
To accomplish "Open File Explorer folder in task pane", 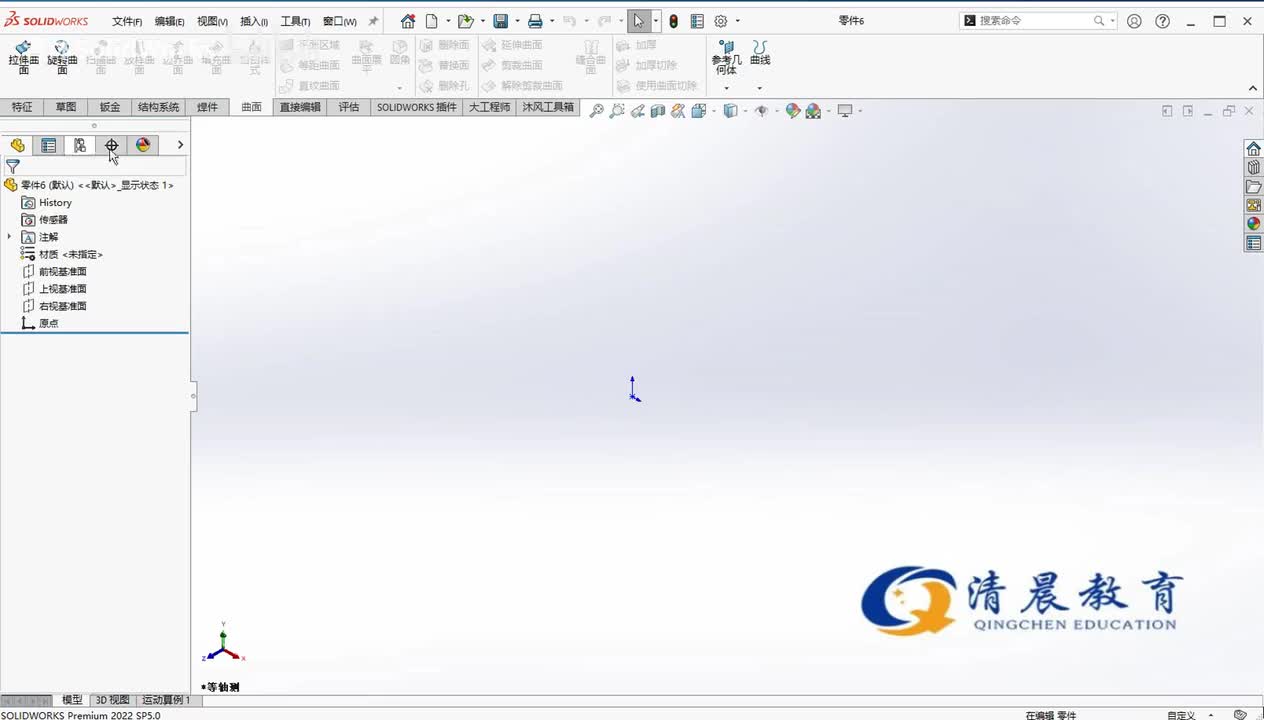I will click(x=1253, y=186).
